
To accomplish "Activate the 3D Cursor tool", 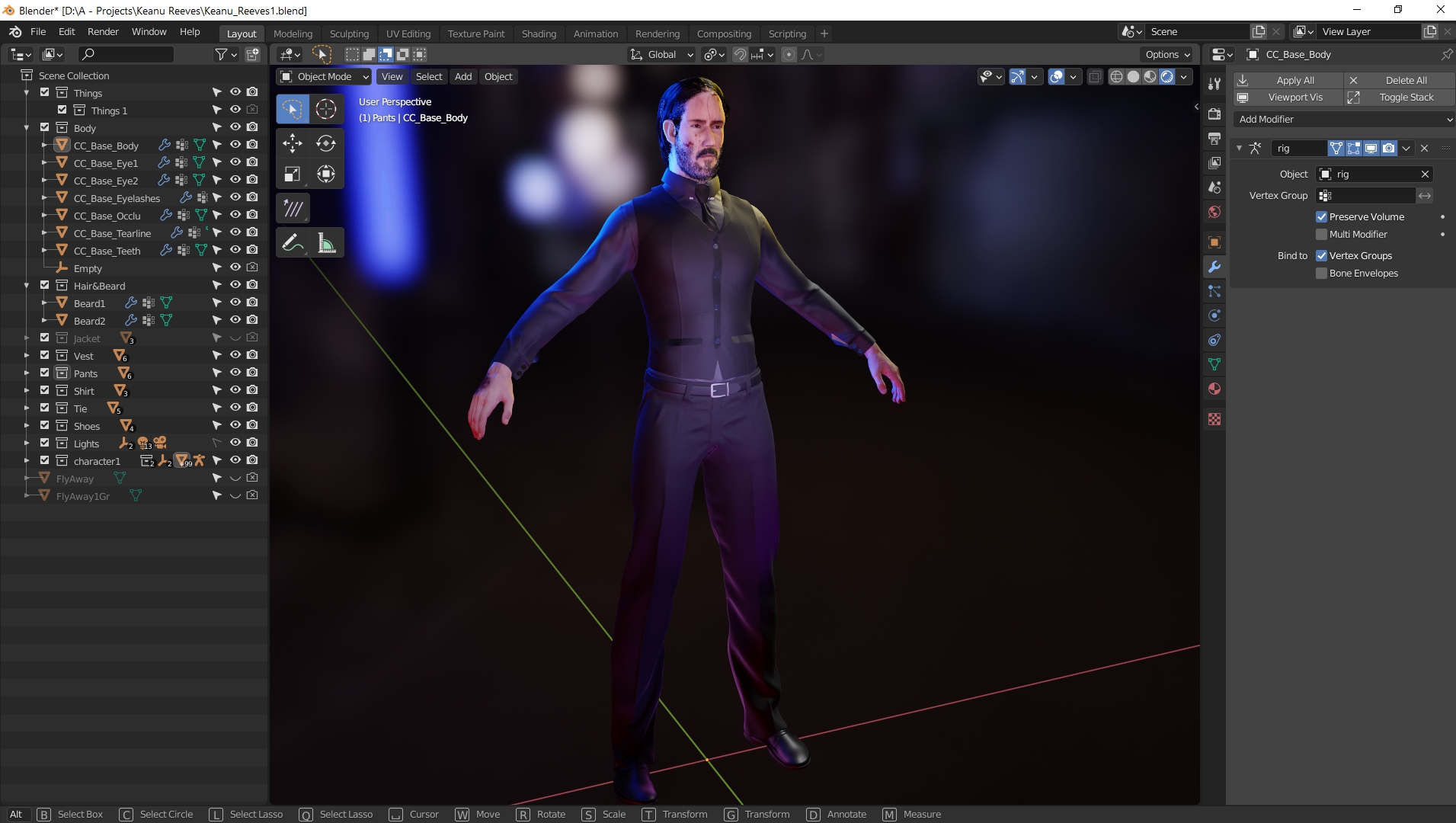I will click(x=326, y=109).
